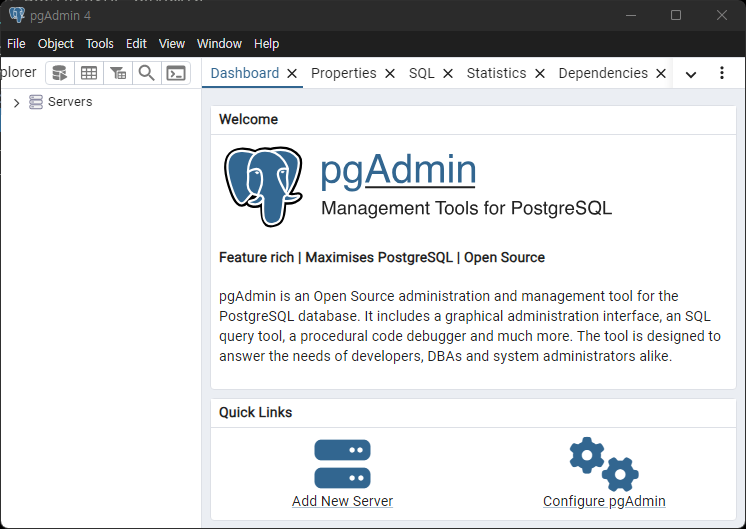Click the Add New Server icon
Viewport: 746px width, 529px height.
[x=343, y=464]
